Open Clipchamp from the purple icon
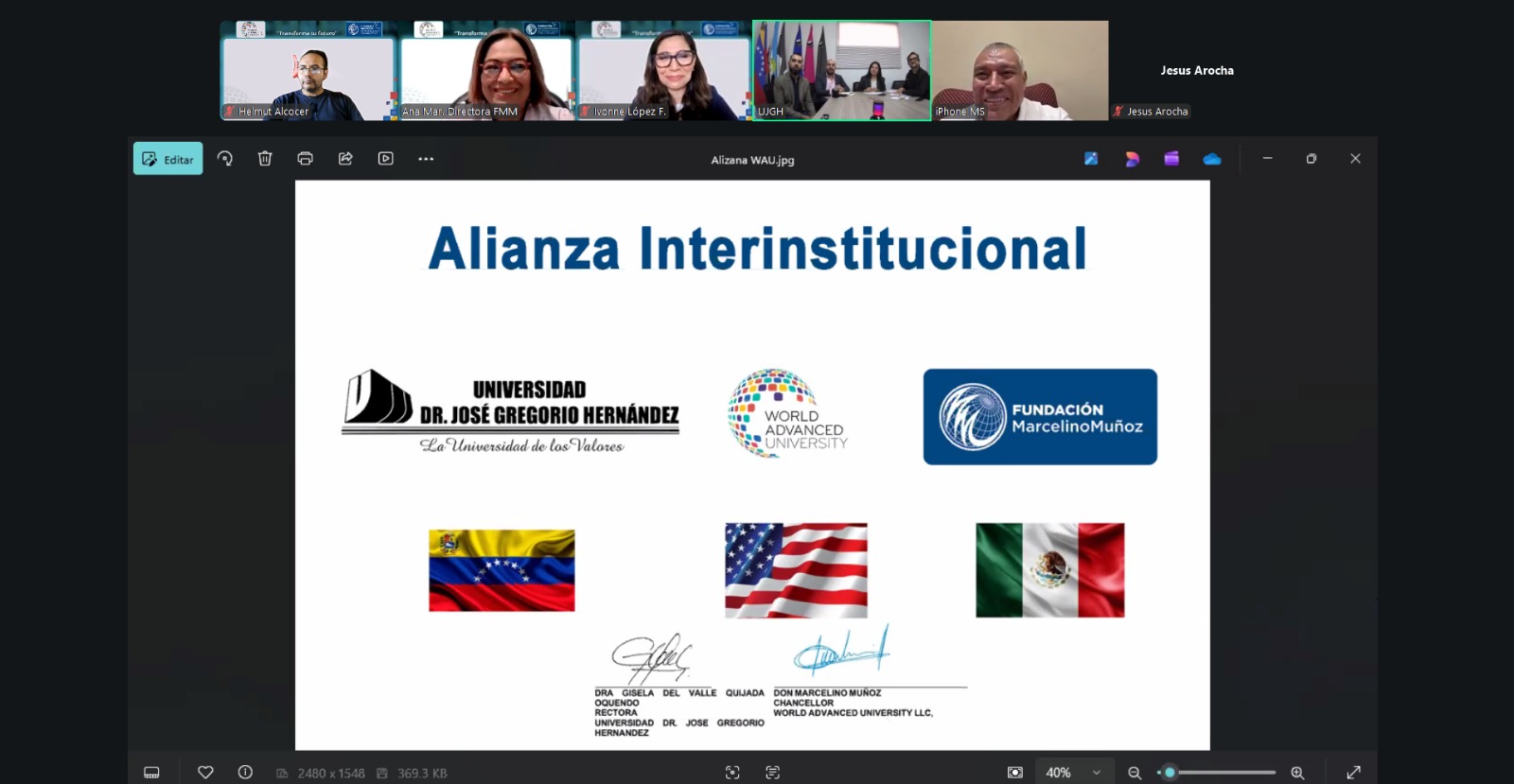 point(1171,159)
